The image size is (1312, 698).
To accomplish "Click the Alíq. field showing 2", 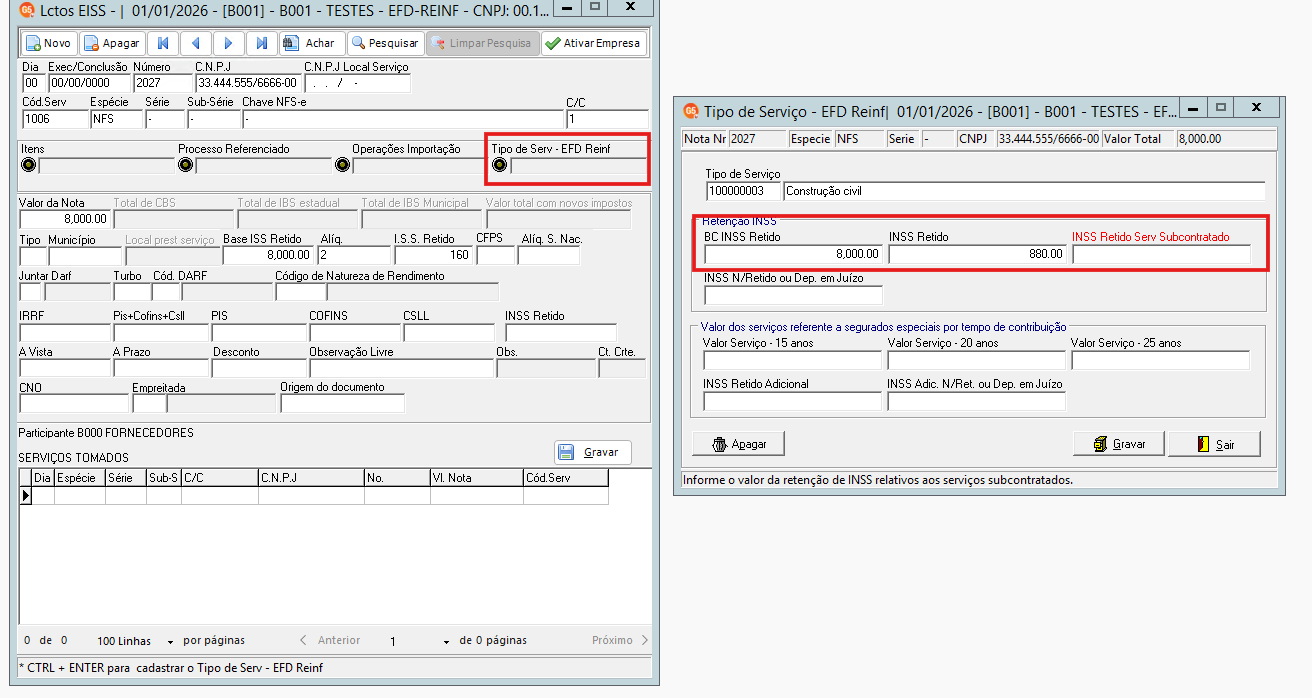I will click(x=354, y=255).
